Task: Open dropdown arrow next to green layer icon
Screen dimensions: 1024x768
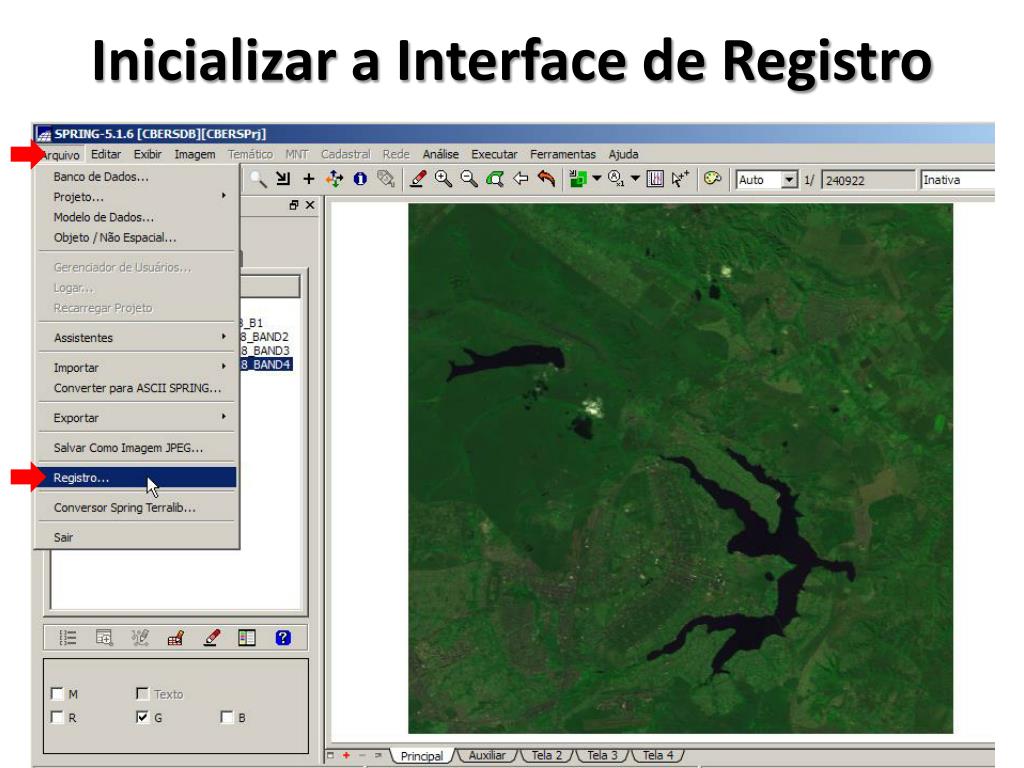Action: click(x=597, y=178)
